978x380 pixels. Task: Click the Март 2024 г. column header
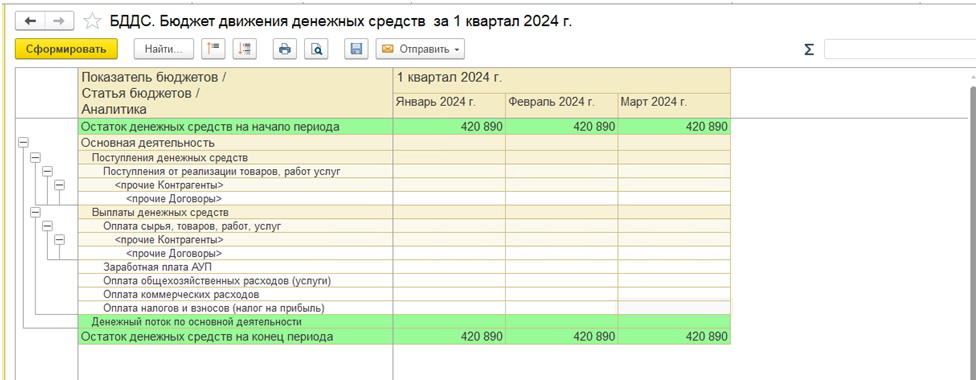[x=674, y=105]
